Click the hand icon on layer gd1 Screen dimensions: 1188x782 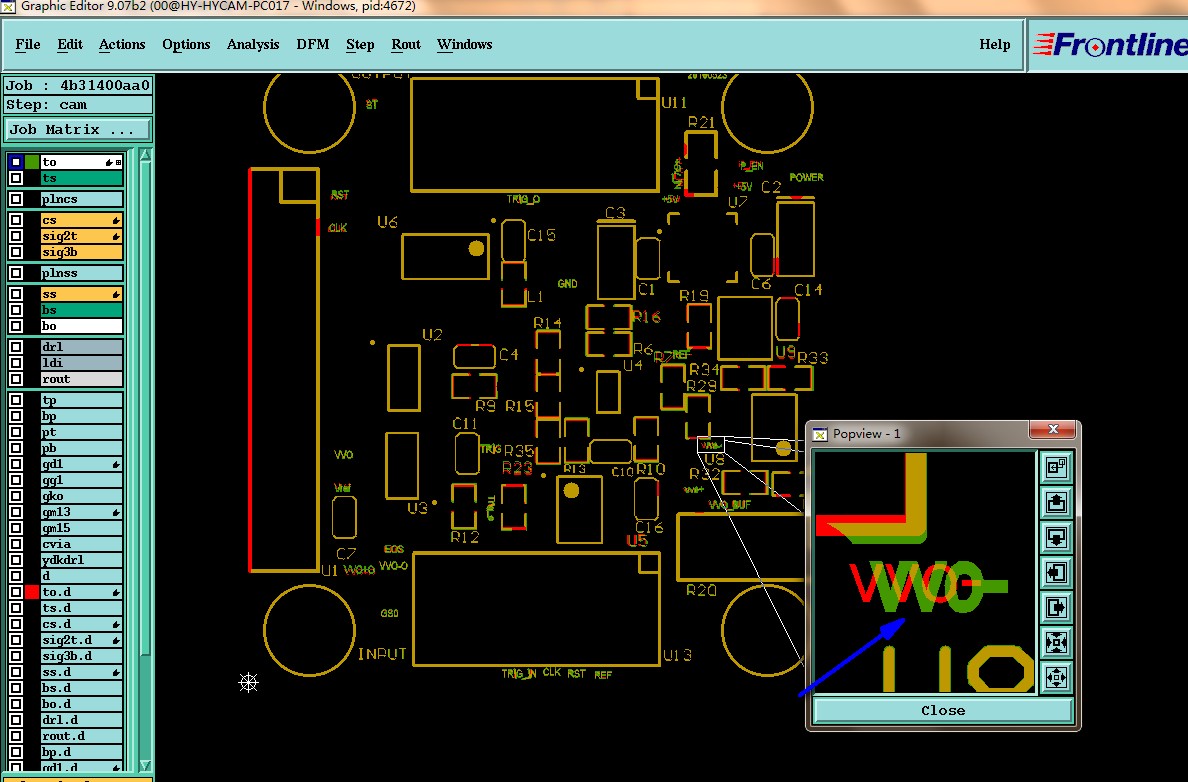point(116,465)
